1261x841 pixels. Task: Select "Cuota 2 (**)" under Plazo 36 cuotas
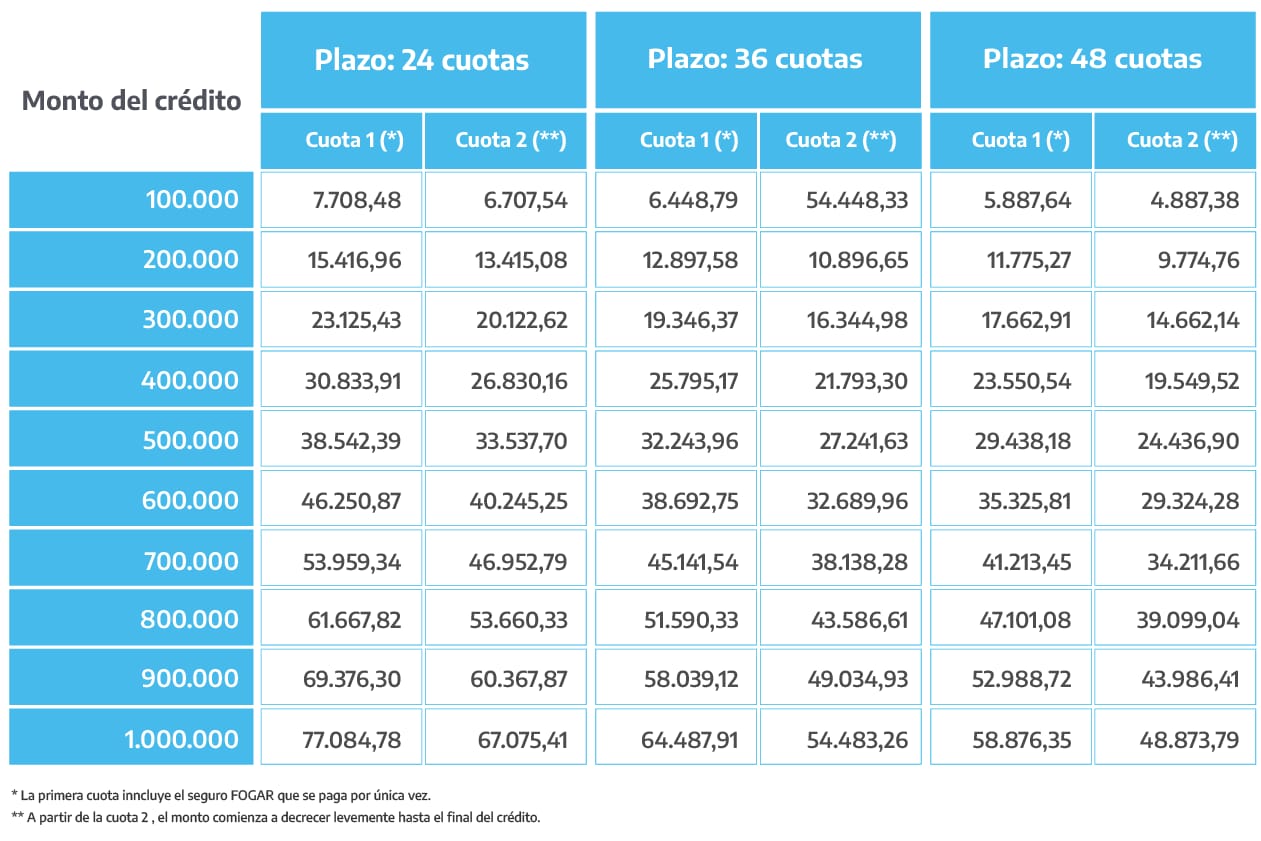pos(840,140)
